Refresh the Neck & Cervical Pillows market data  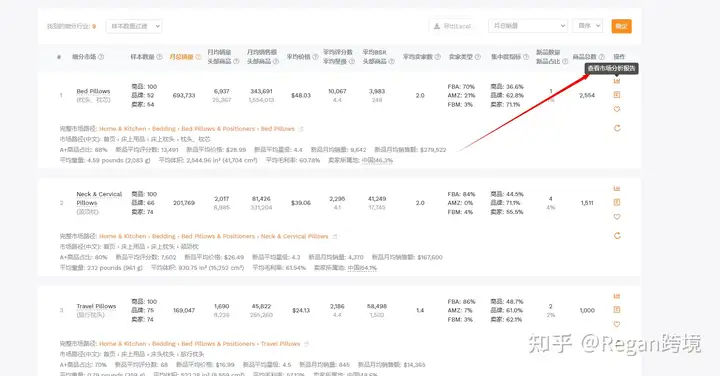coord(617,236)
